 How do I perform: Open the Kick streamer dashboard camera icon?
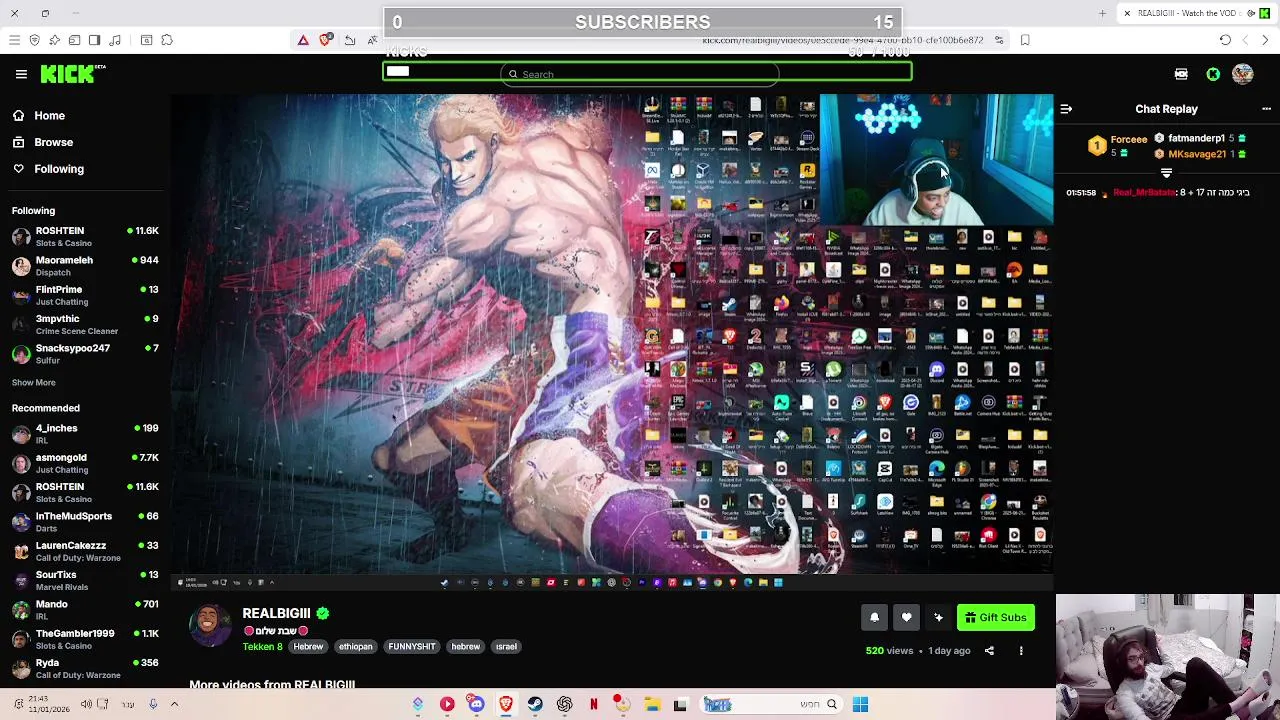pos(1181,74)
